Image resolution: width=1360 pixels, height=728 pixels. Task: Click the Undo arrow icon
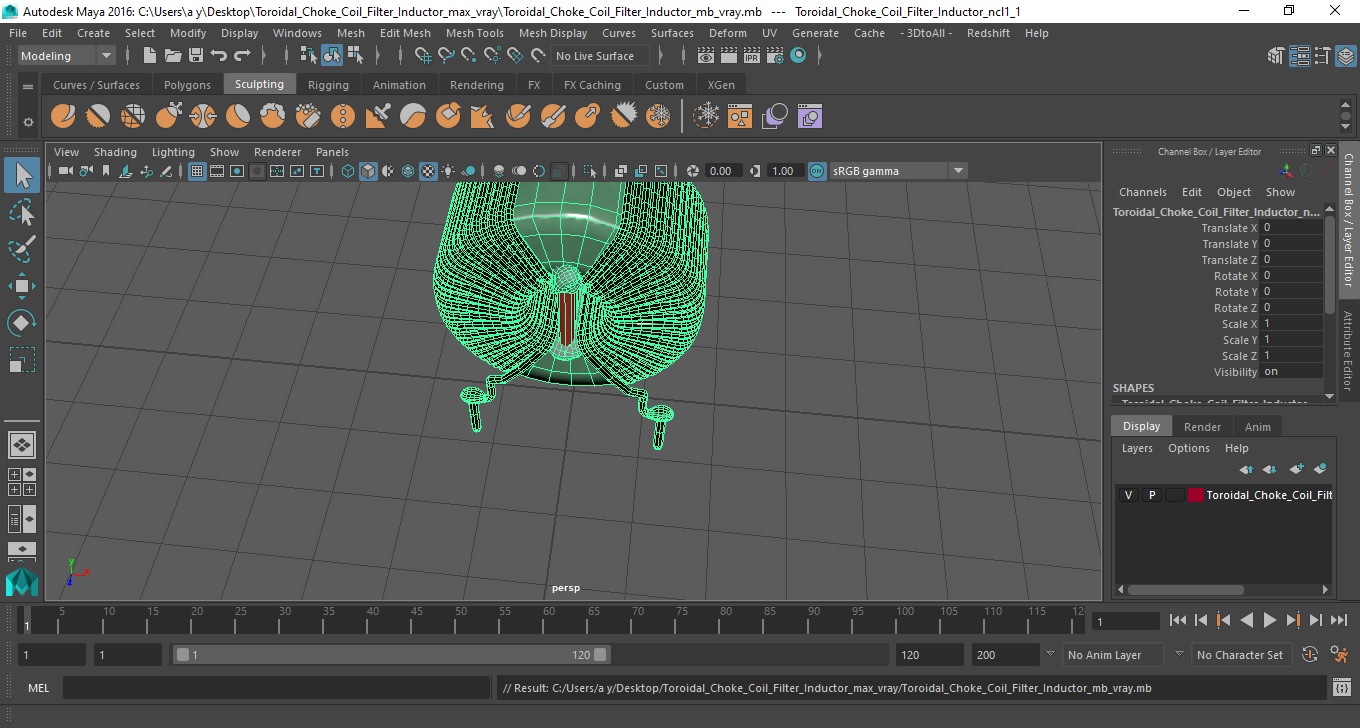coord(219,56)
